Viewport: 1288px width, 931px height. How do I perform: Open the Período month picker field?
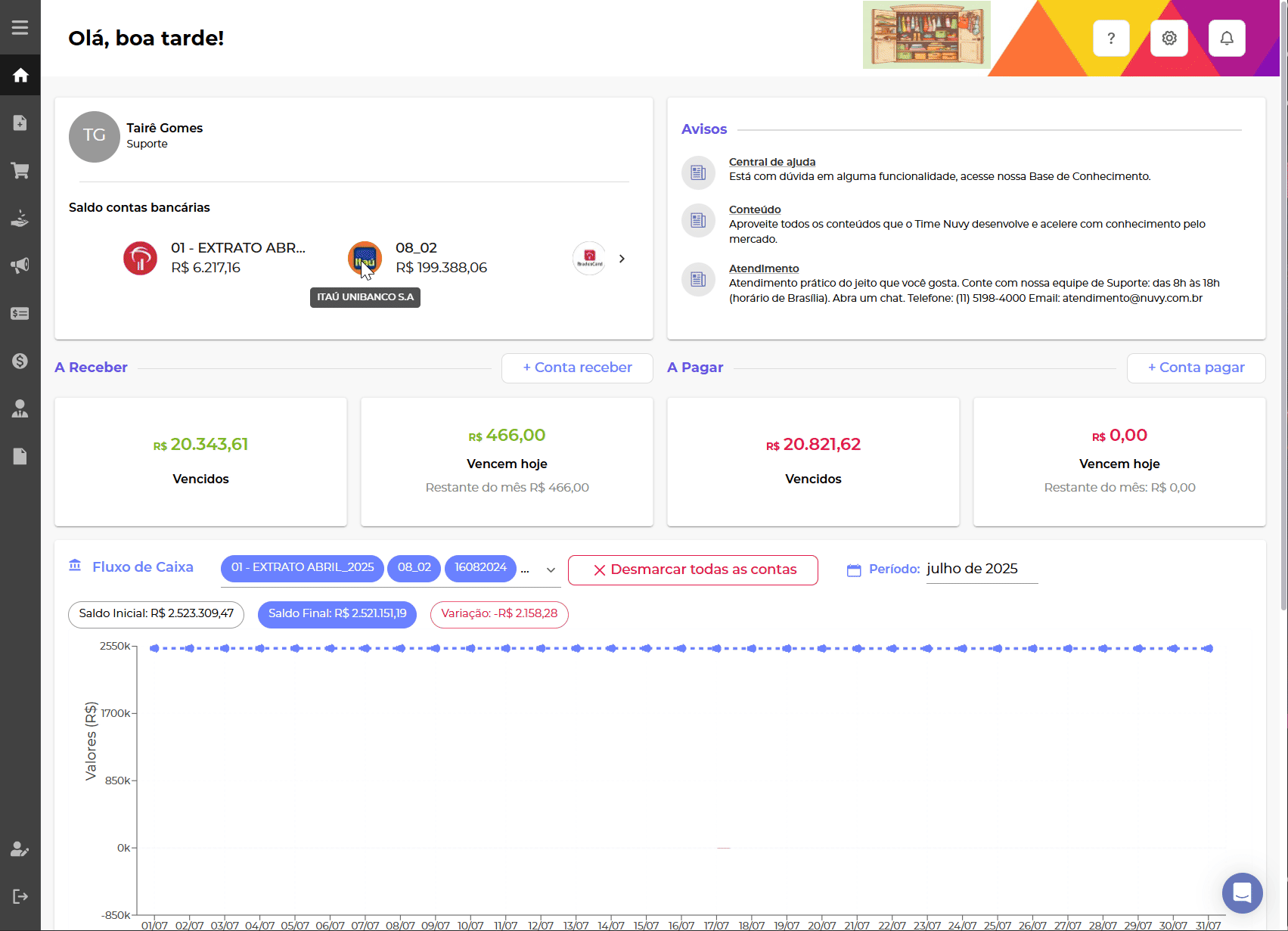click(x=981, y=569)
